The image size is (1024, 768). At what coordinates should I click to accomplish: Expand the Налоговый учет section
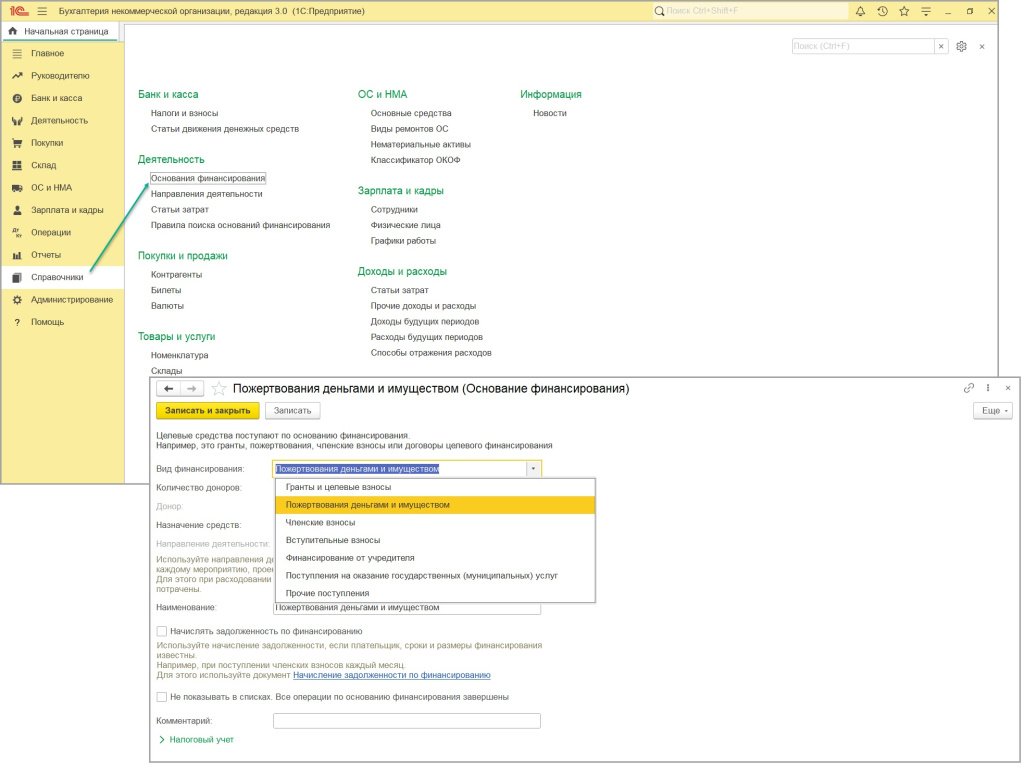pyautogui.click(x=196, y=739)
